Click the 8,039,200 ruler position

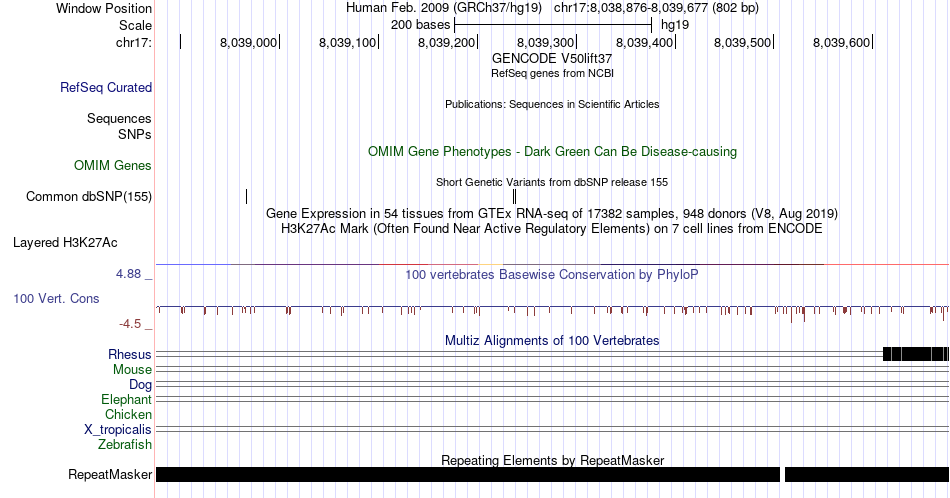(x=447, y=42)
